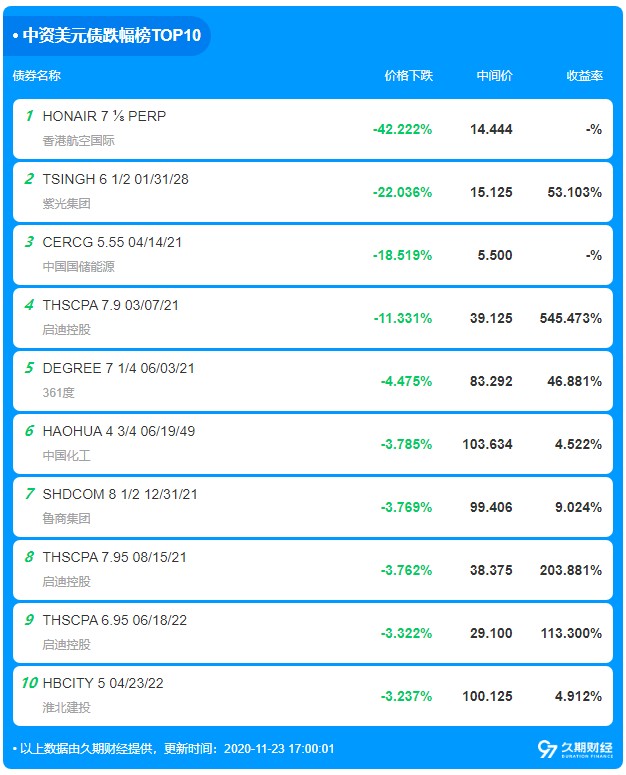Click the 中资美元债跌幅榜TOP10 title badge

[x=111, y=37]
